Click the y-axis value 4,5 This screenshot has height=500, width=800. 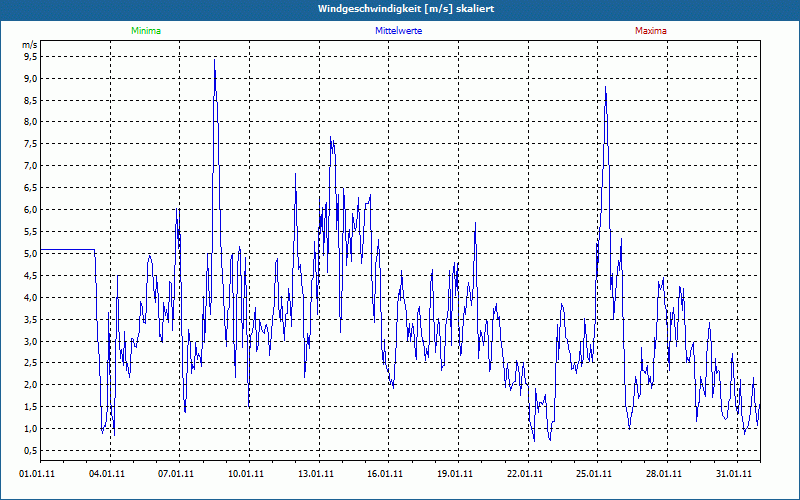tap(31, 276)
